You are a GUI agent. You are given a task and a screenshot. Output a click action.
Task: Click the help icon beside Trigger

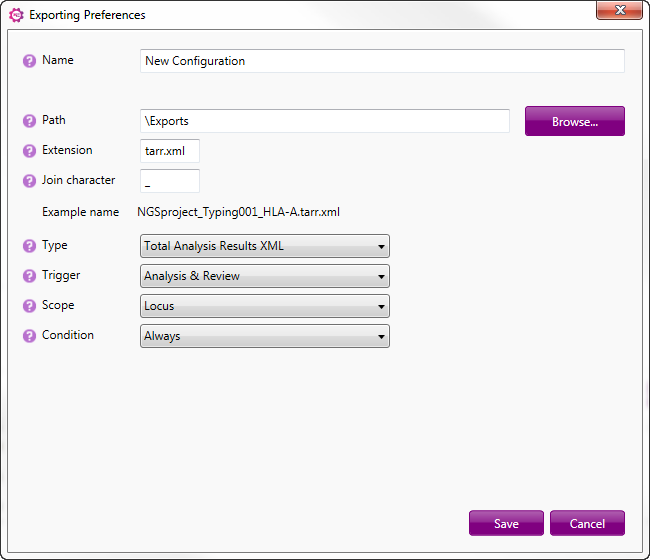point(29,276)
